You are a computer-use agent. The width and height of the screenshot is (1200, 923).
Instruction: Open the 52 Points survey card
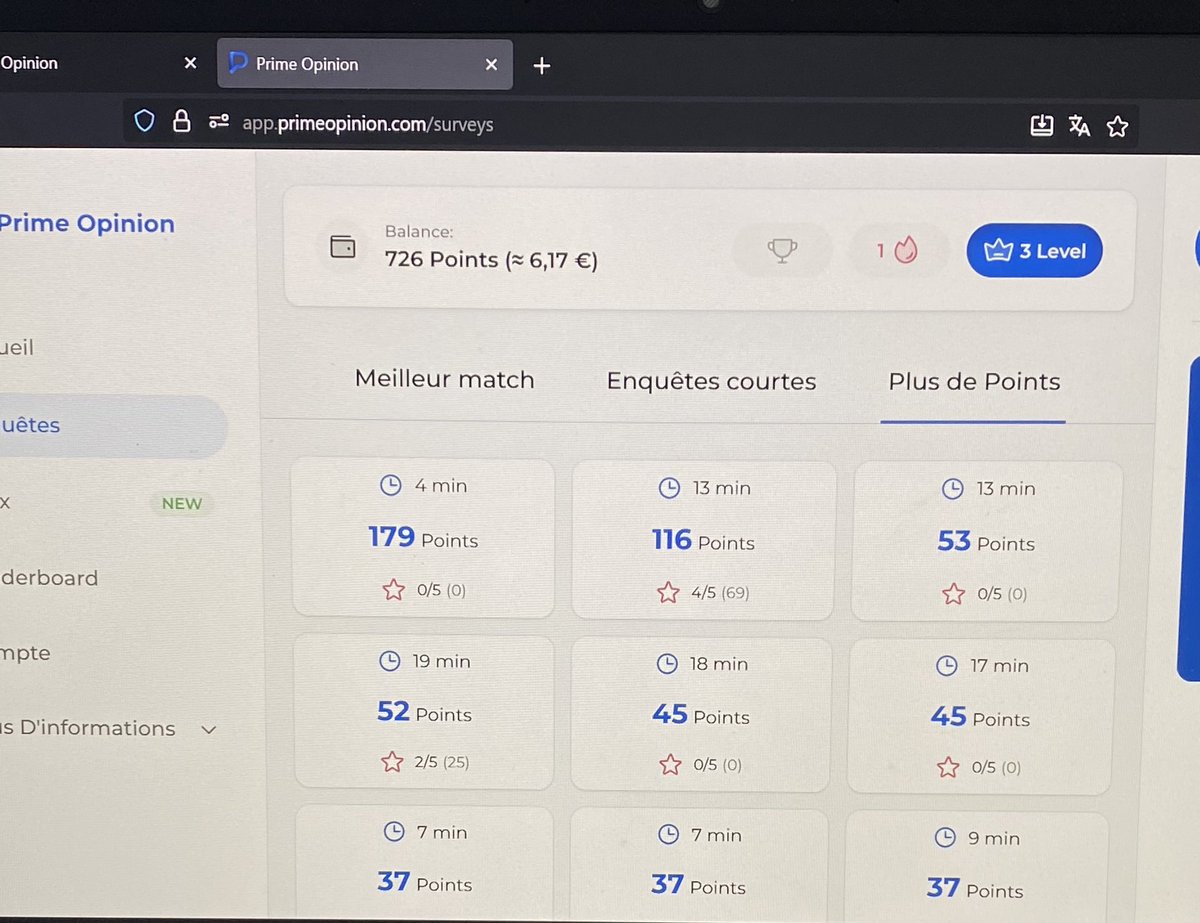424,712
